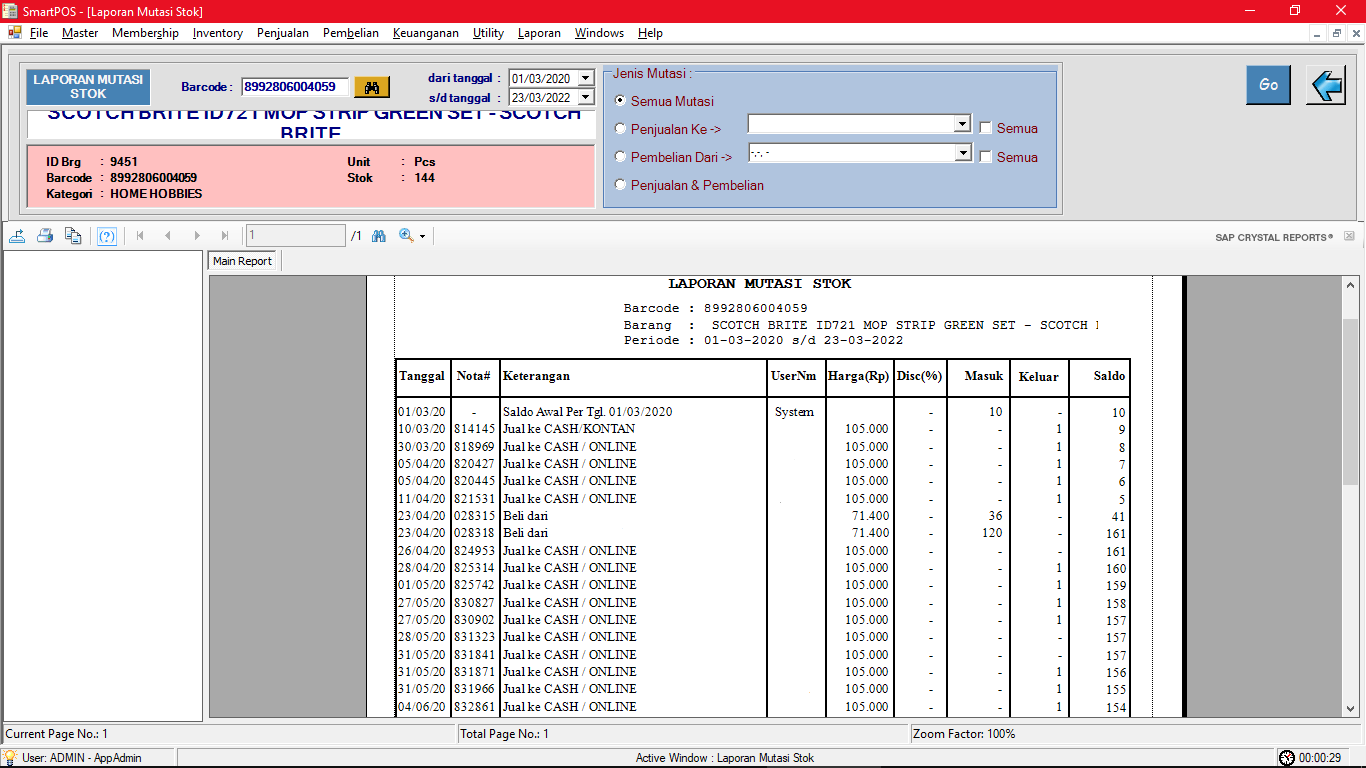The height and width of the screenshot is (768, 1366).
Task: Click the 71.400 price in 028318 row
Action: click(870, 533)
